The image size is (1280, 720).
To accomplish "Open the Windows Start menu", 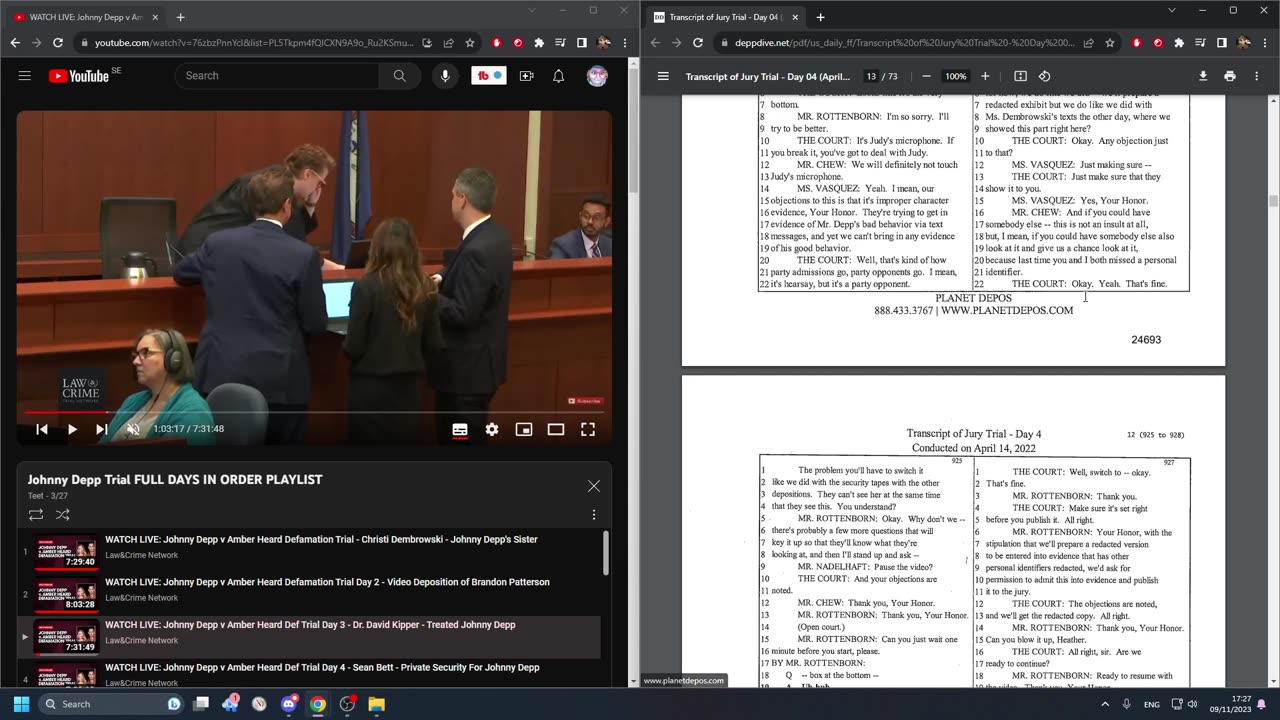I will (x=21, y=704).
